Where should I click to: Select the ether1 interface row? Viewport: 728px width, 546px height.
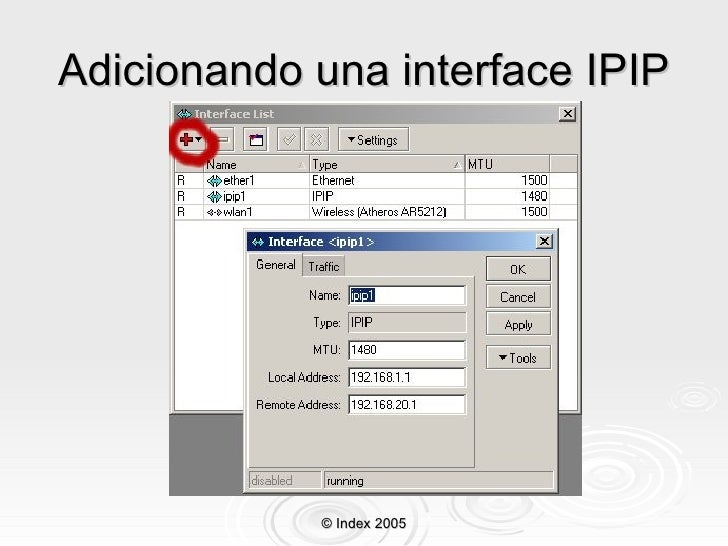pos(376,181)
